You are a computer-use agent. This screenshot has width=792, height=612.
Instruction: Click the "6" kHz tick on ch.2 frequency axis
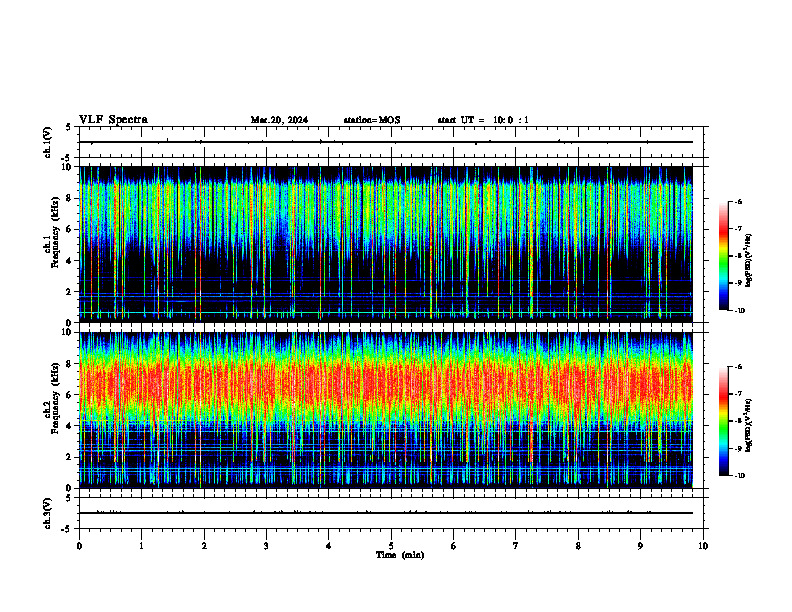[69, 395]
